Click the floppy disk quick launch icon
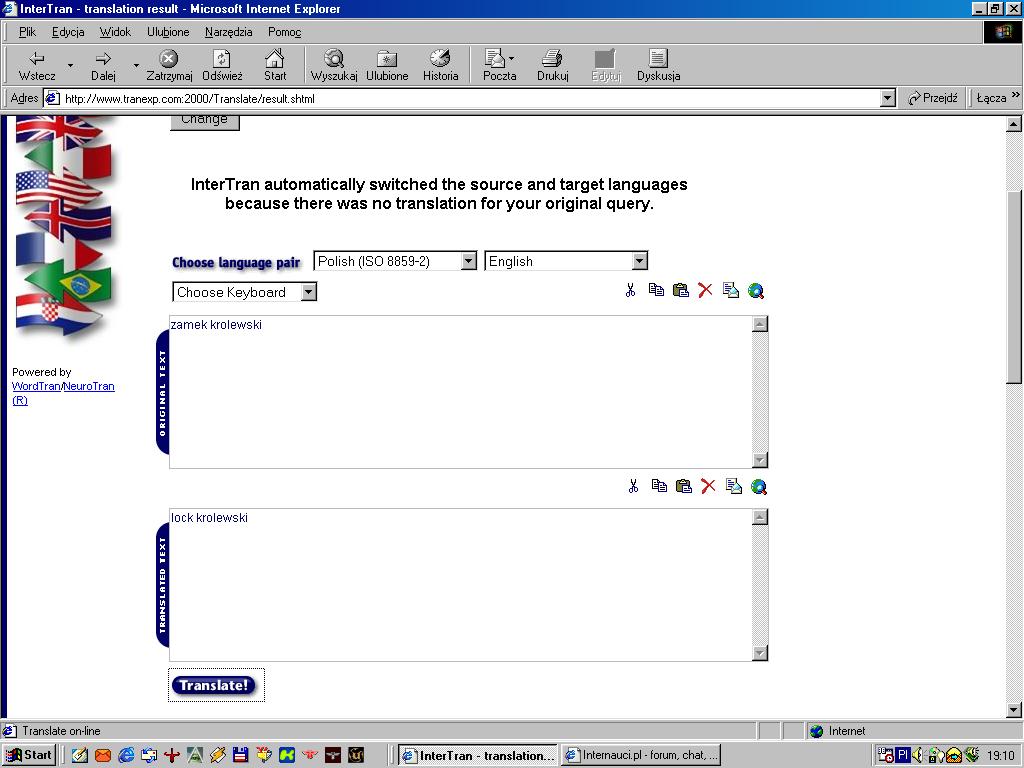The image size is (1024, 768). [x=240, y=755]
